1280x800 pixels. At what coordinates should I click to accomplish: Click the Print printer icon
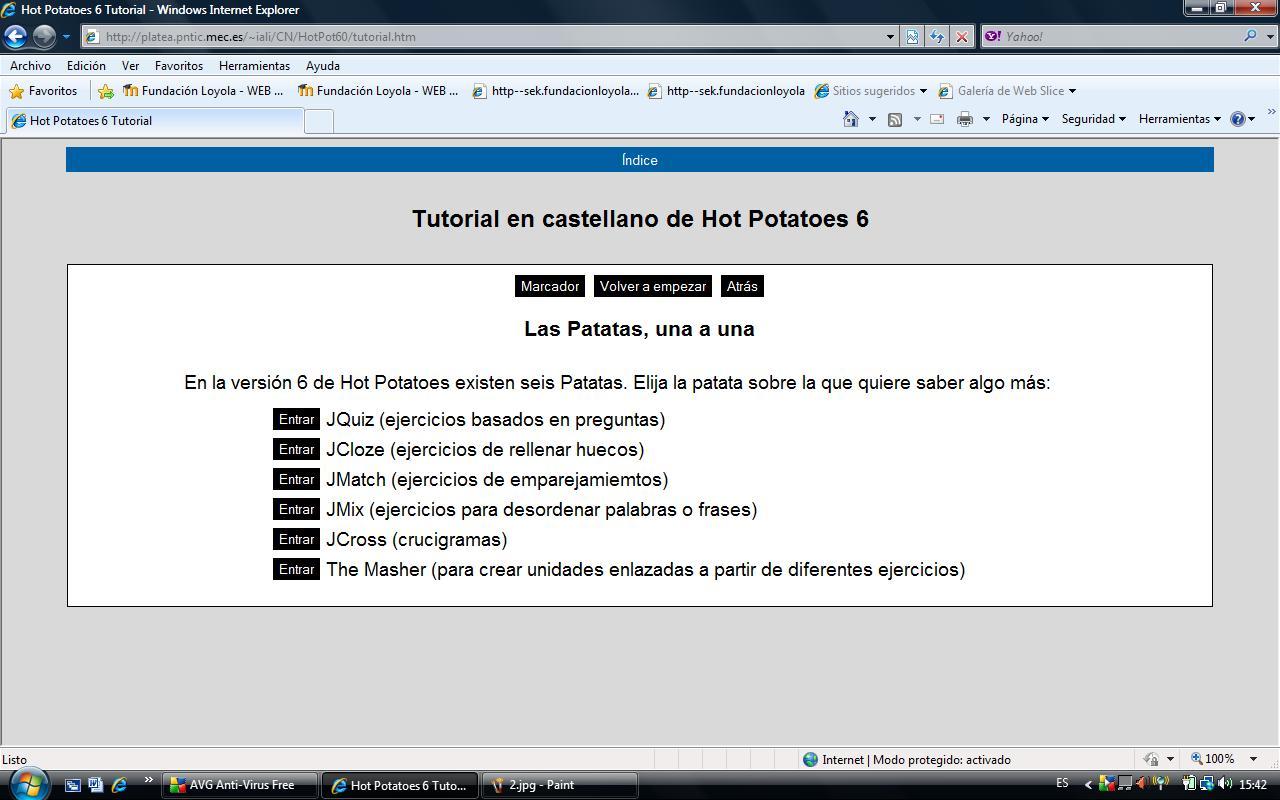(x=965, y=119)
